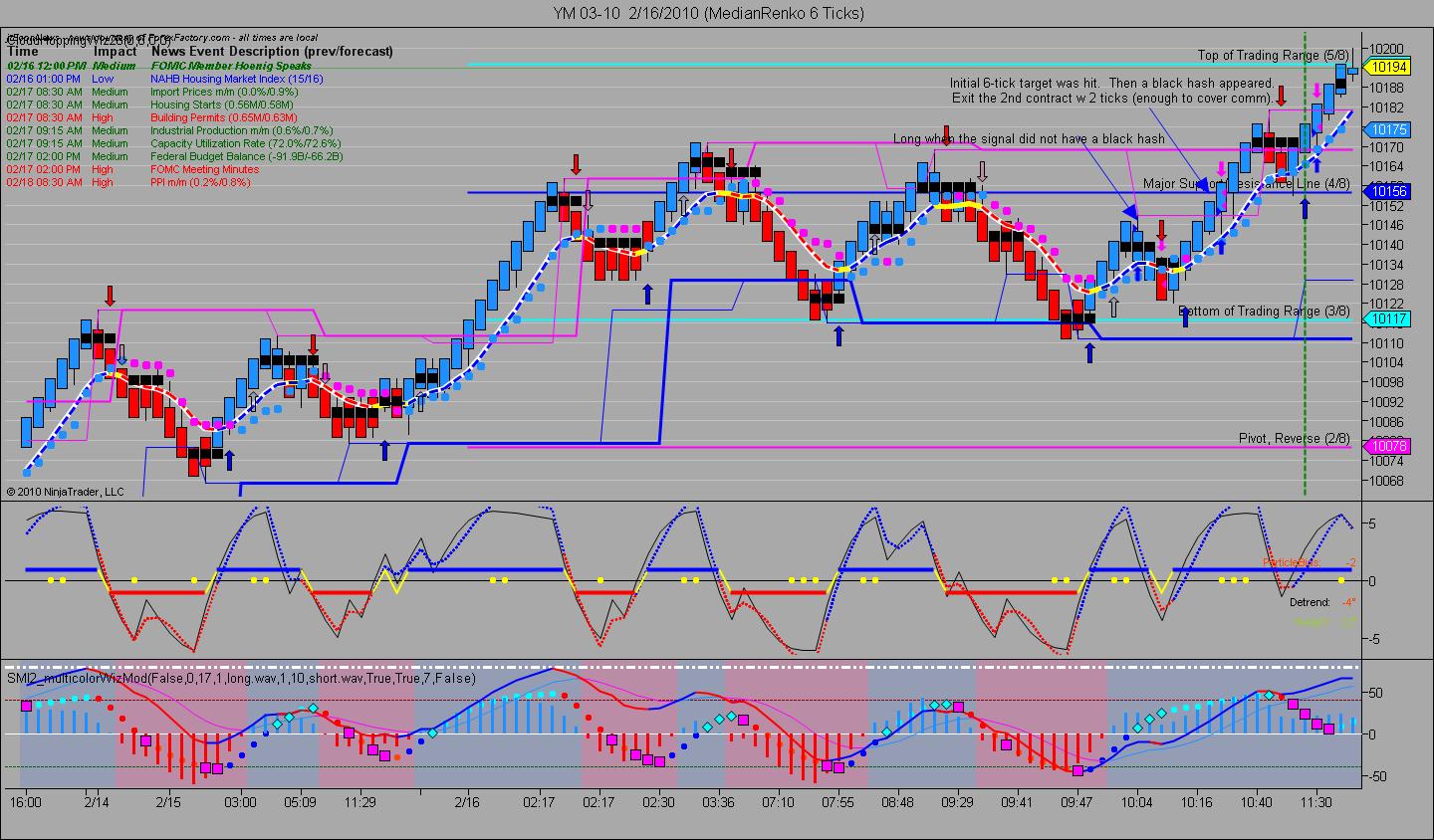The image size is (1434, 840).
Task: Click 'High' impact on Building Permits row
Action: click(104, 117)
